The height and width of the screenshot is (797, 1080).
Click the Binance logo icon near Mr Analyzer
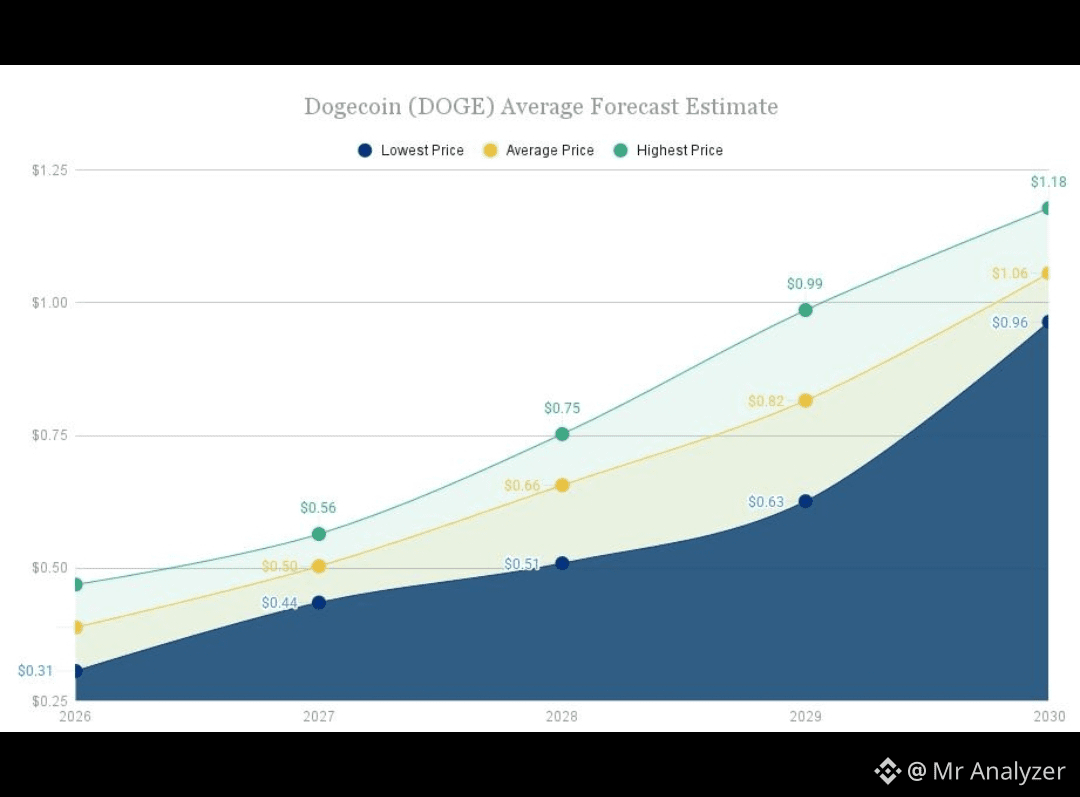click(x=888, y=771)
